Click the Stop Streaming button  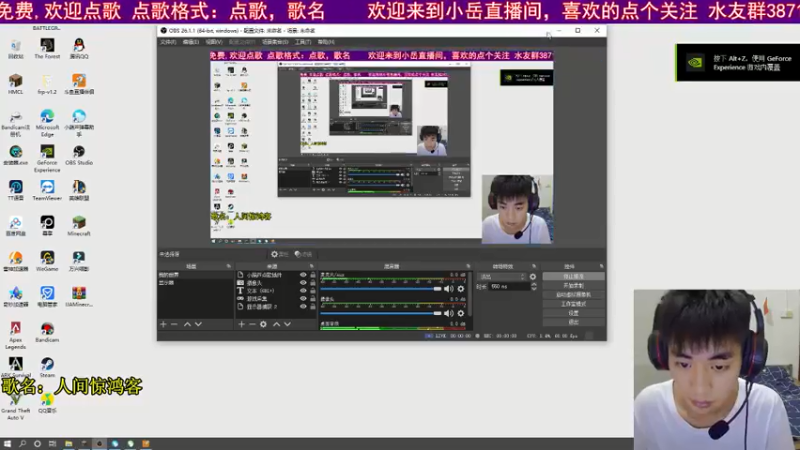pyautogui.click(x=573, y=276)
